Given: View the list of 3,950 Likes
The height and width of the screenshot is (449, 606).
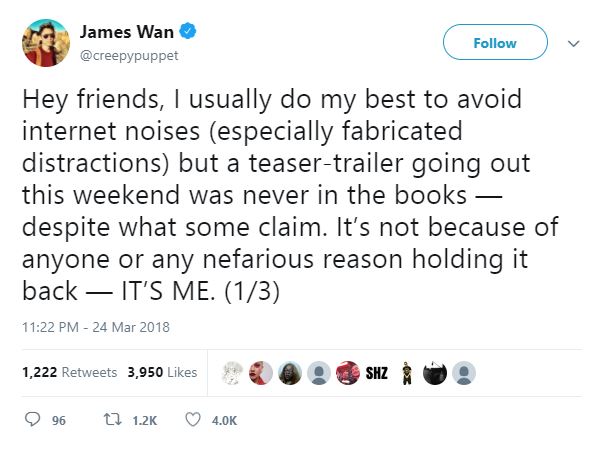Looking at the screenshot, I should click(162, 372).
